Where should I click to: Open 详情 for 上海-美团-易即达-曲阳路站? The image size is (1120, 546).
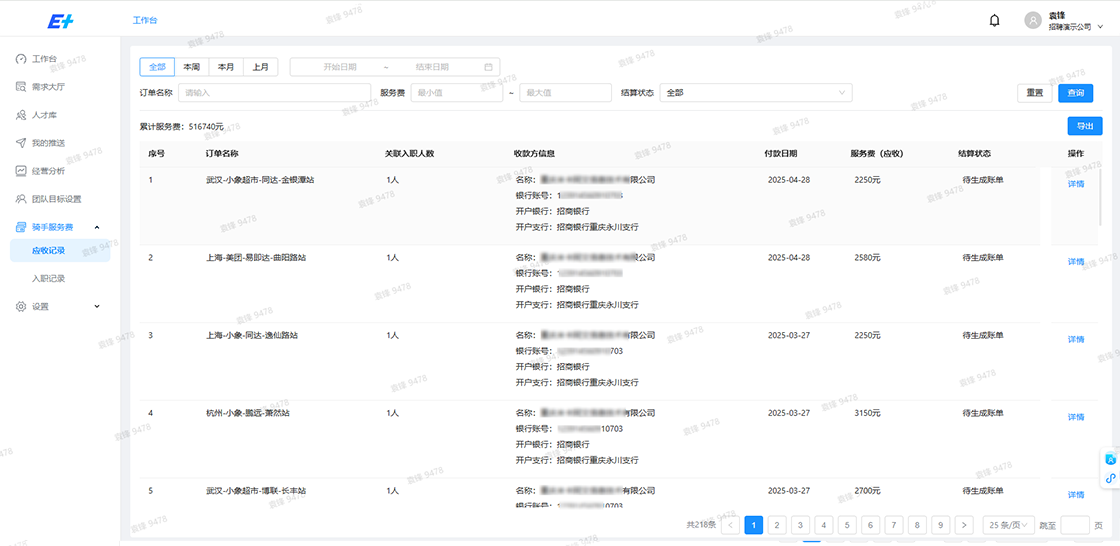click(1076, 262)
